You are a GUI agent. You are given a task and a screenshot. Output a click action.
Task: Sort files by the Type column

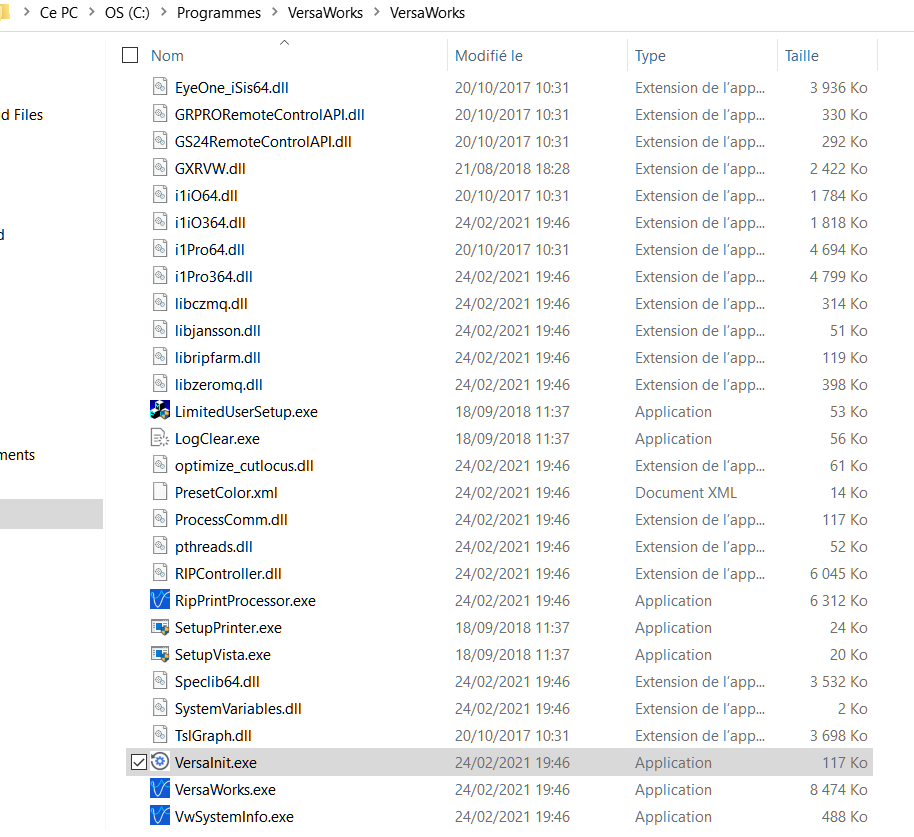pos(650,55)
